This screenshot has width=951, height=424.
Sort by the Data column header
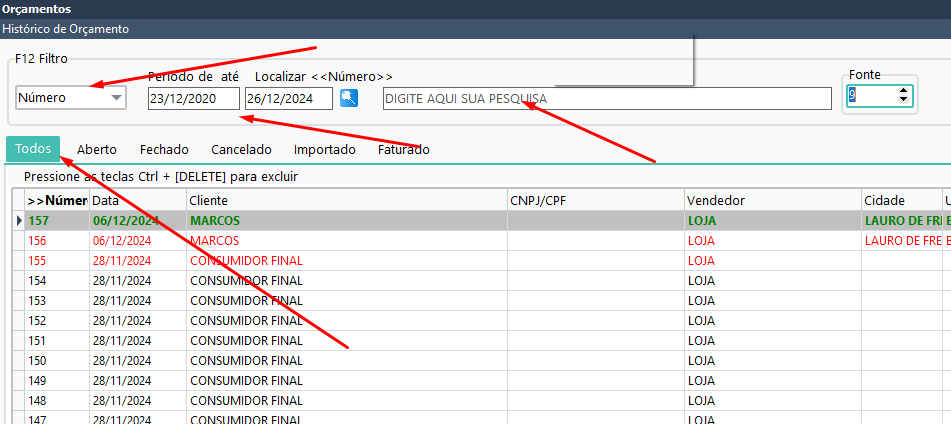[x=138, y=200]
